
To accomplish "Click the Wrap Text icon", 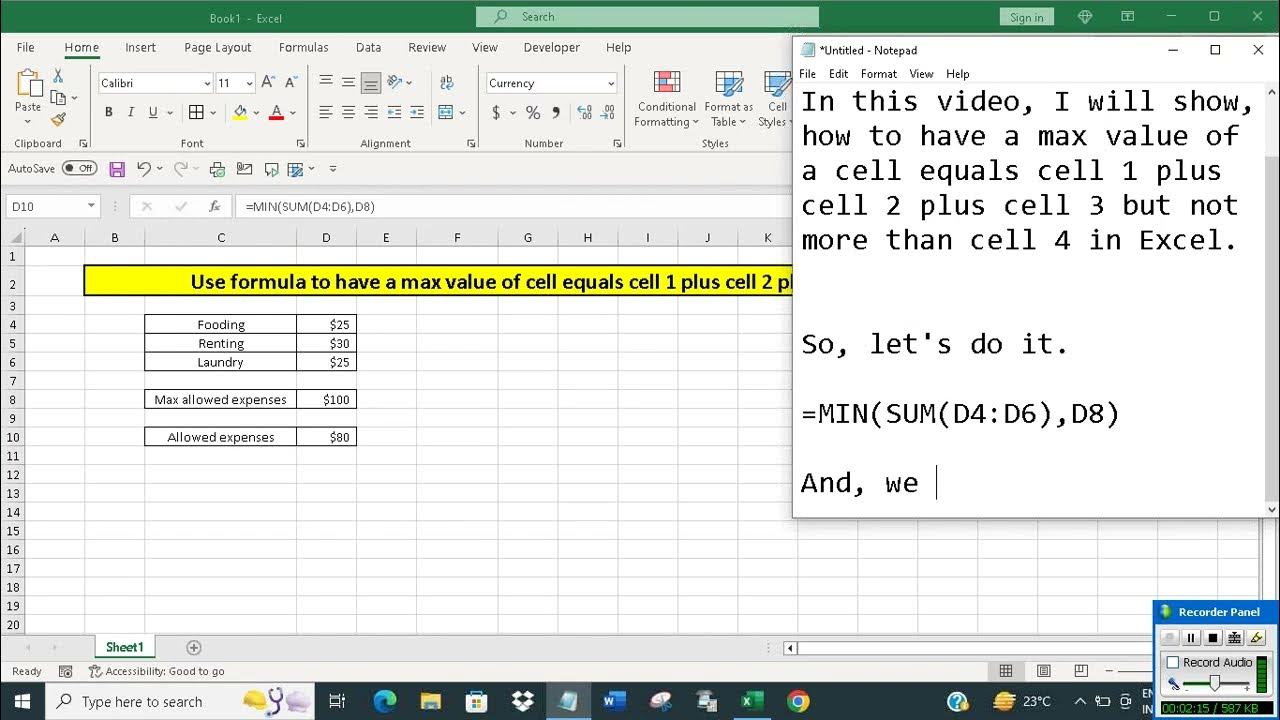I will point(447,83).
